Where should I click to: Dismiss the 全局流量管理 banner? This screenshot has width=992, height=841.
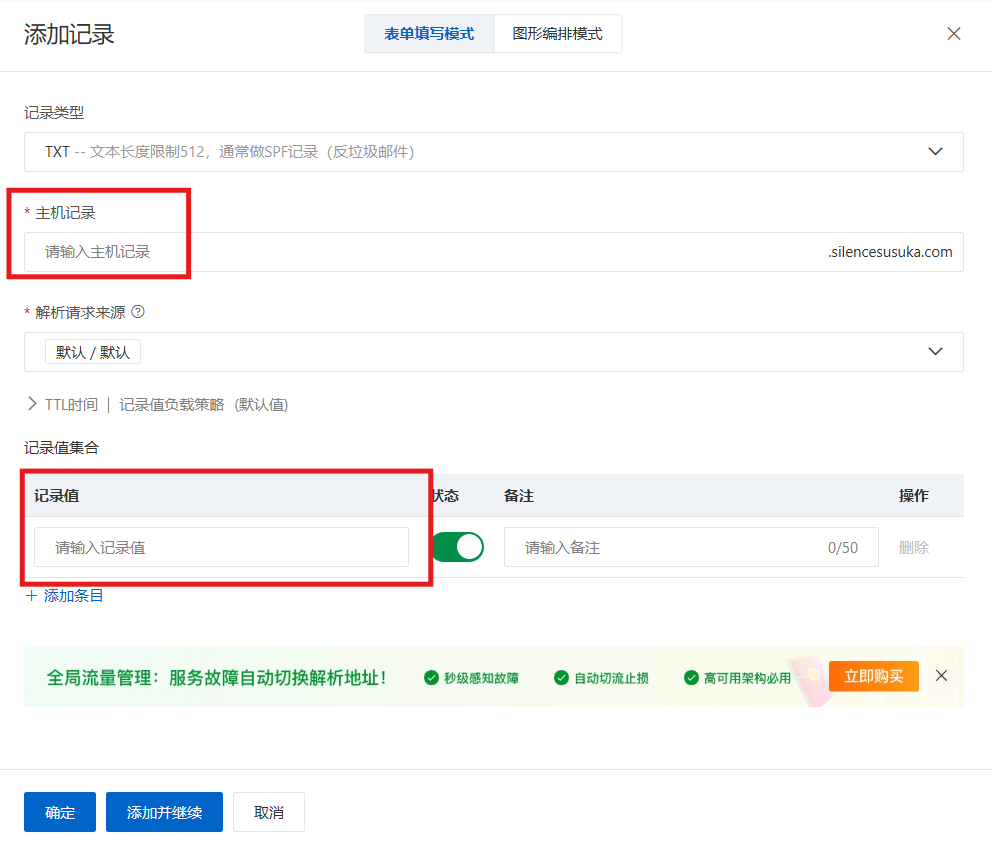(941, 676)
